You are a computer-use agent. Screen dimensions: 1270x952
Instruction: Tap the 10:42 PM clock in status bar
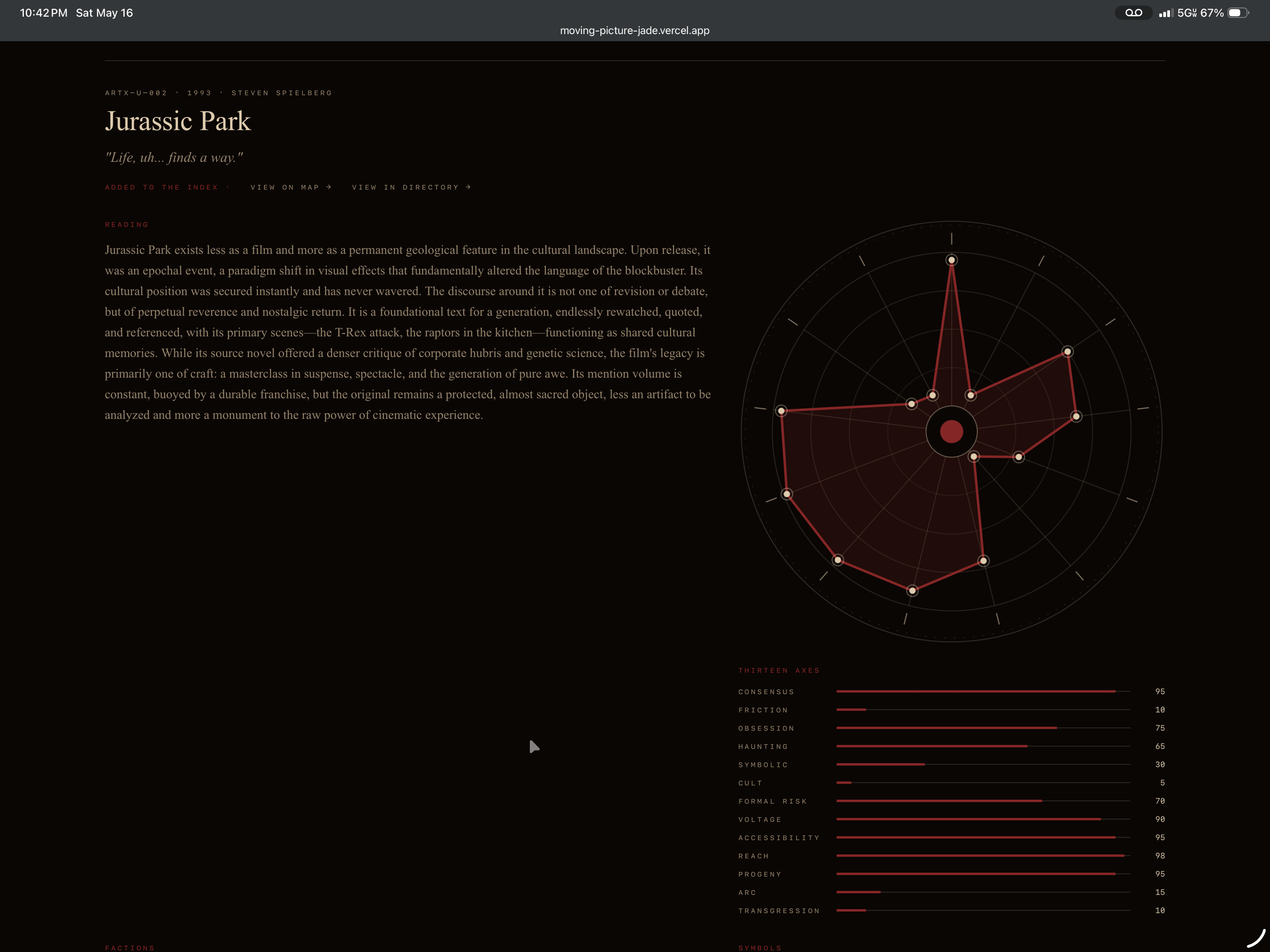pos(44,13)
